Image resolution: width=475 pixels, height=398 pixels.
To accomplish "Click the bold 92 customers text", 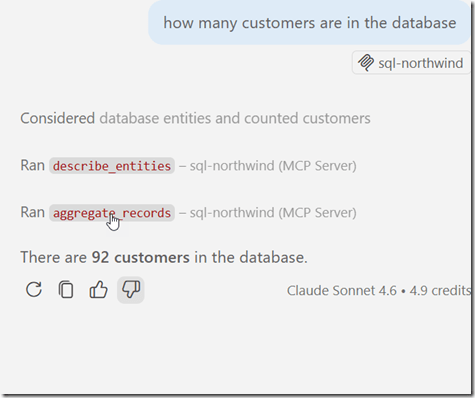I will [140, 258].
